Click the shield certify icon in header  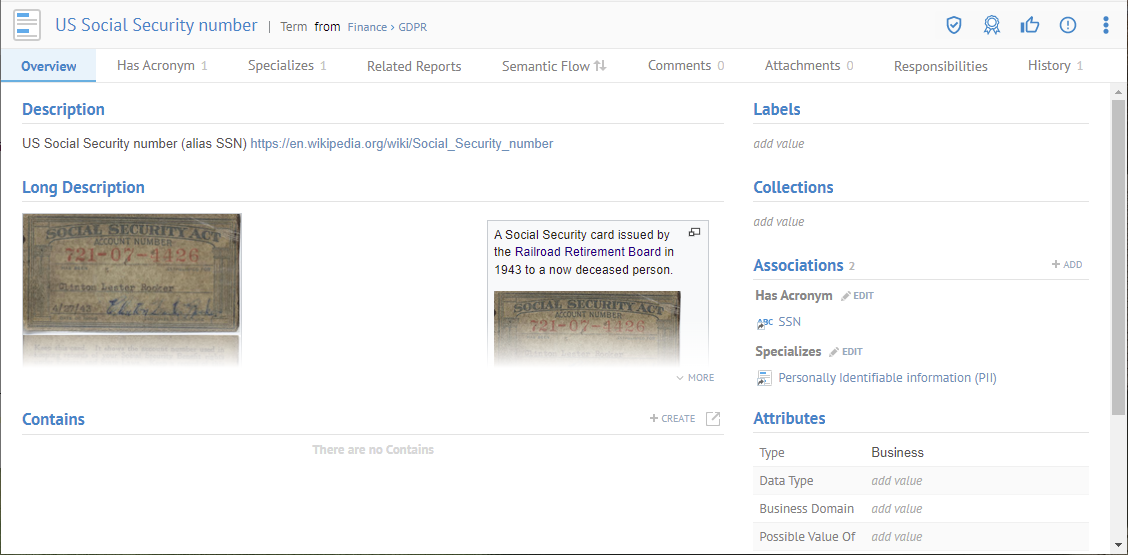click(954, 25)
